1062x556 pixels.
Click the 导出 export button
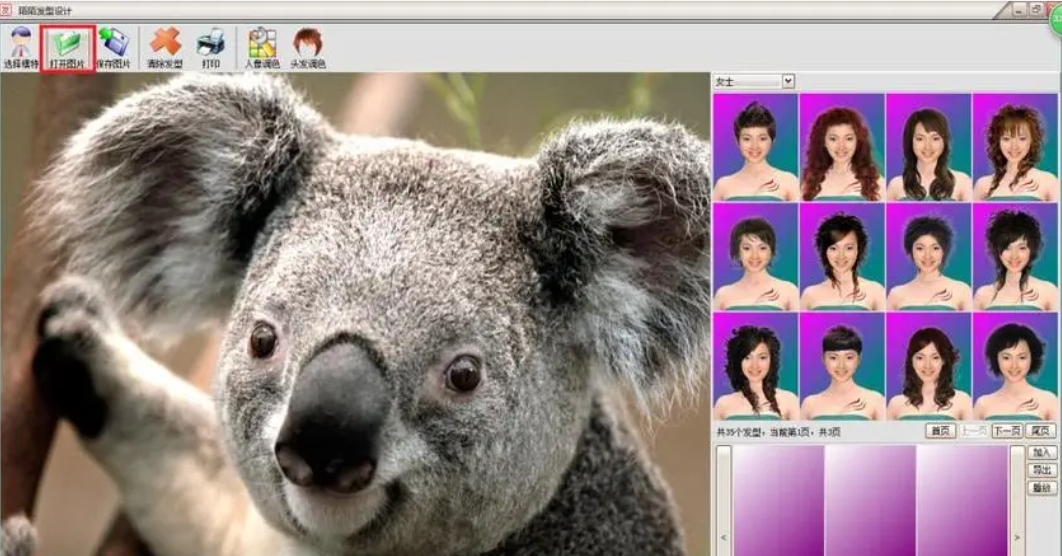[x=1042, y=469]
